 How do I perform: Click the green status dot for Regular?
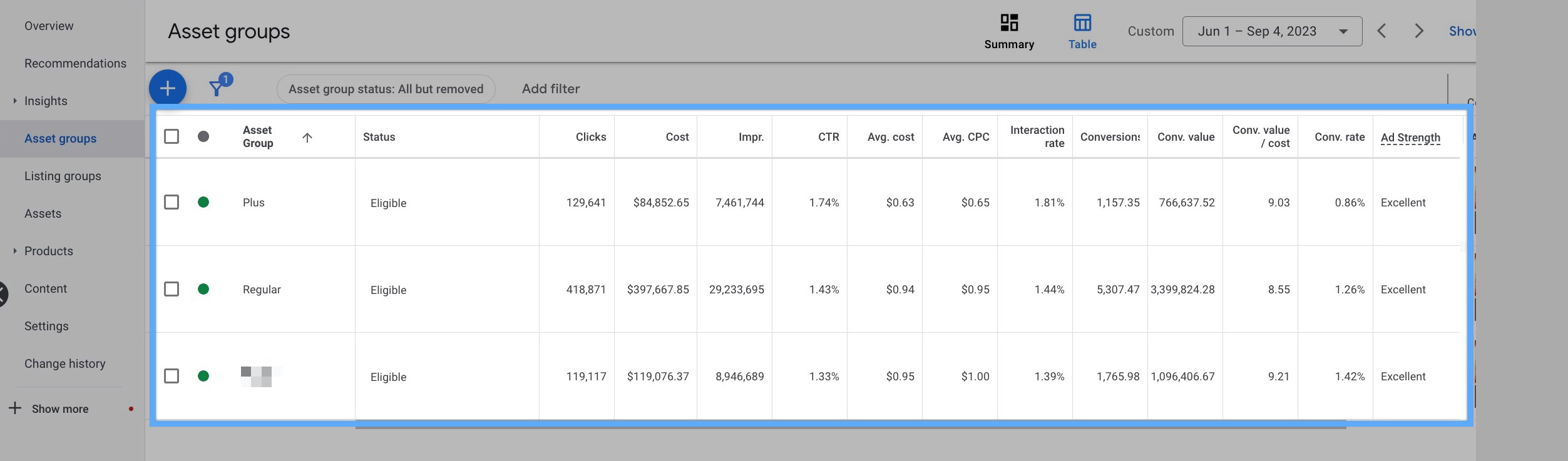[203, 289]
